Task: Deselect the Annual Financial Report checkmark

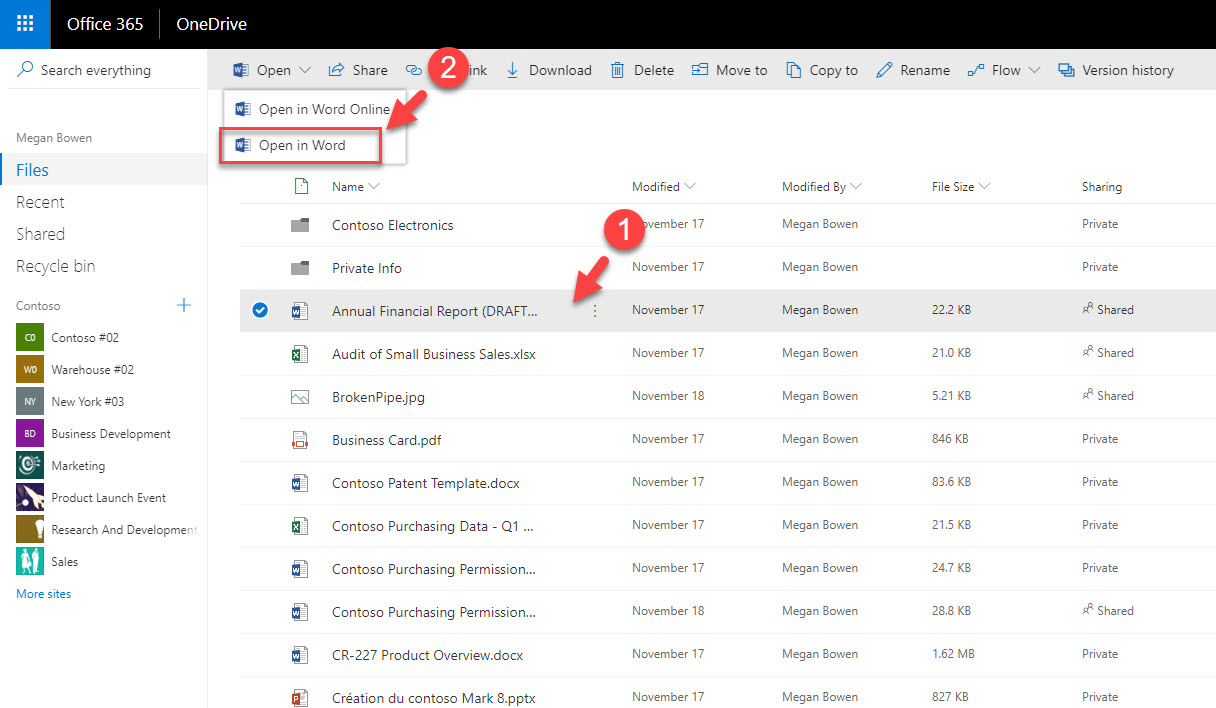Action: [260, 311]
